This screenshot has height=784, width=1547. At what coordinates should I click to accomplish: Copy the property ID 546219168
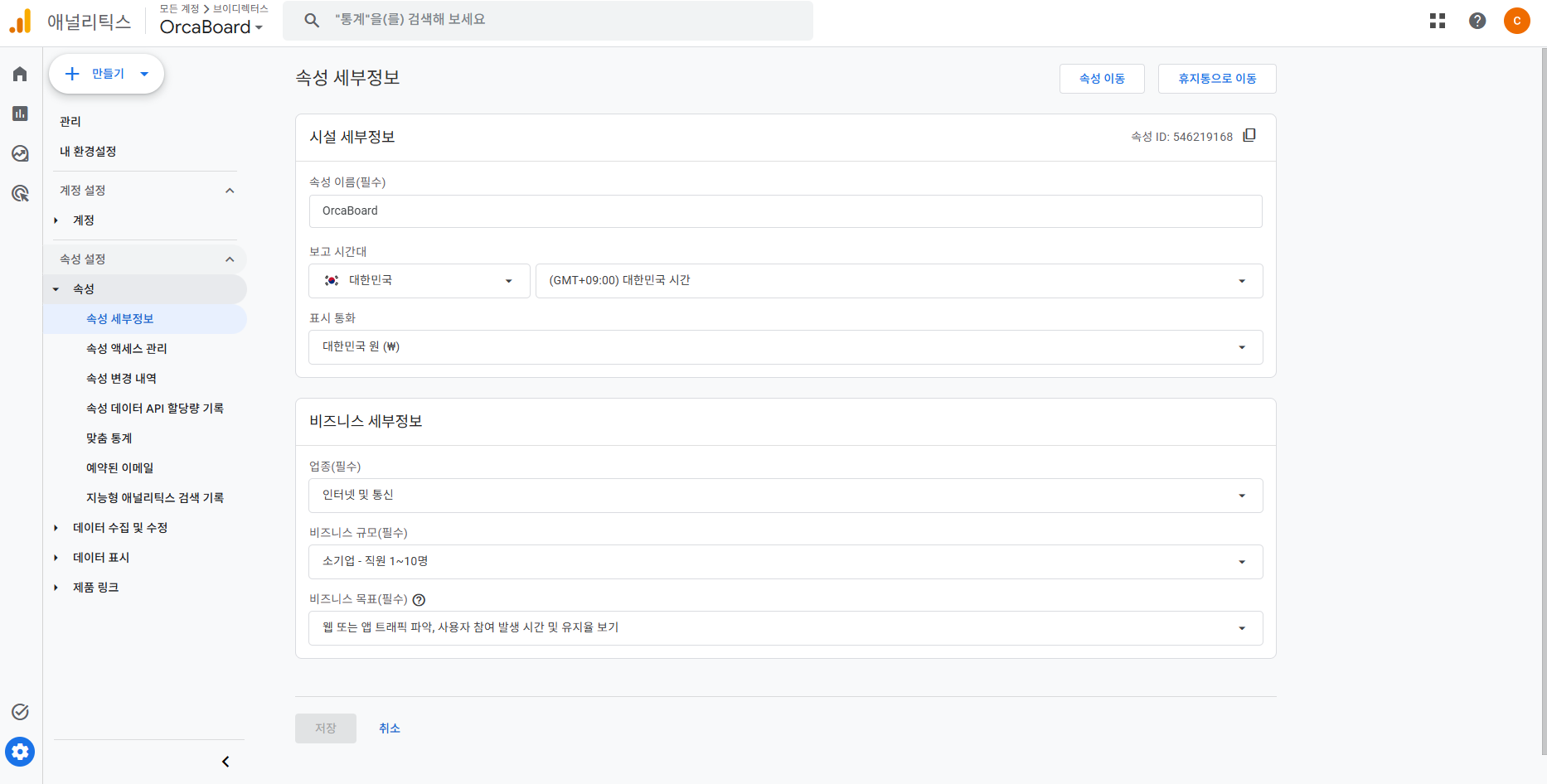click(1249, 135)
